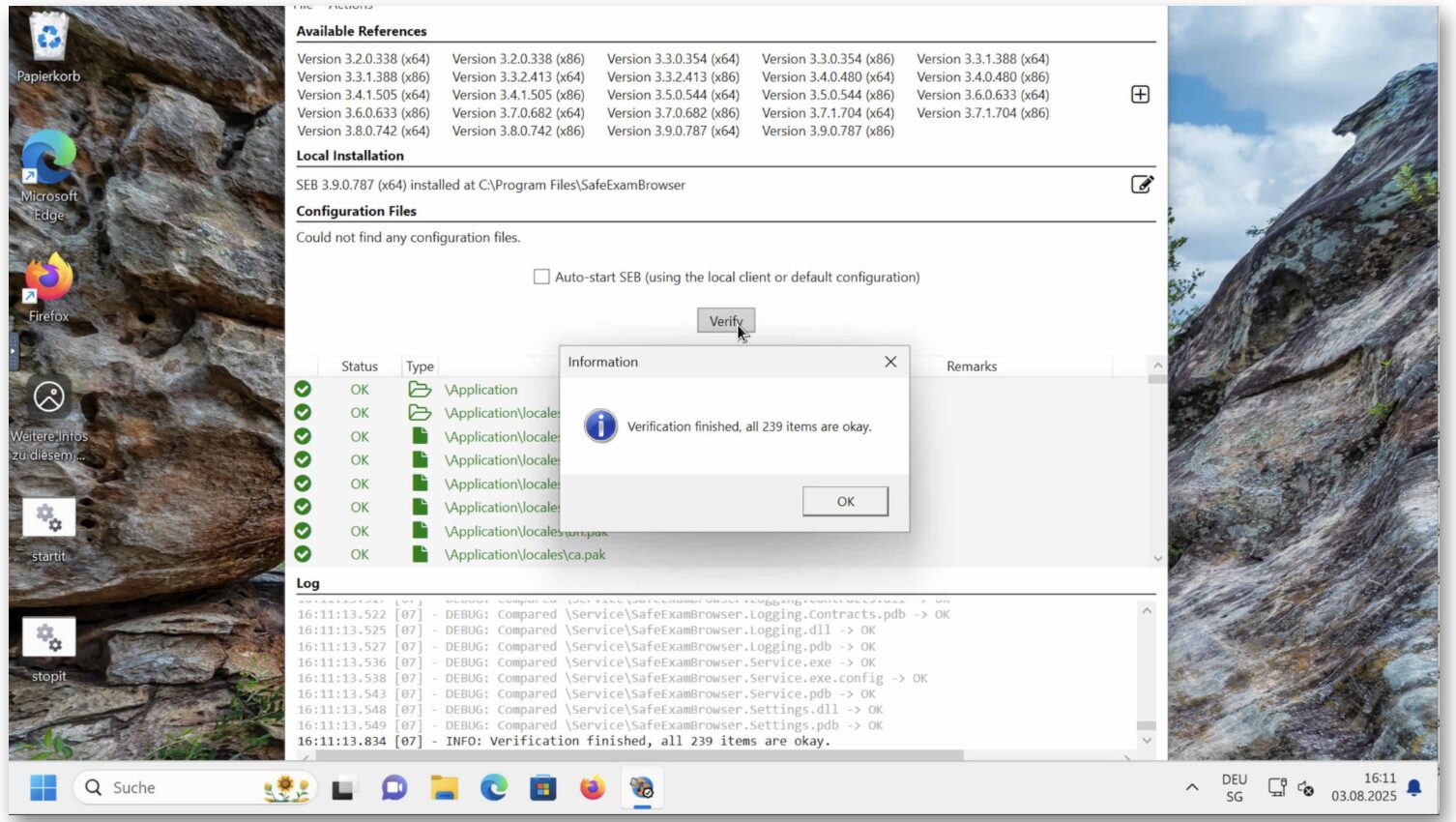Screen dimensions: 1456x822
Task: Click the Suche taskbar search box
Action: coord(194,788)
